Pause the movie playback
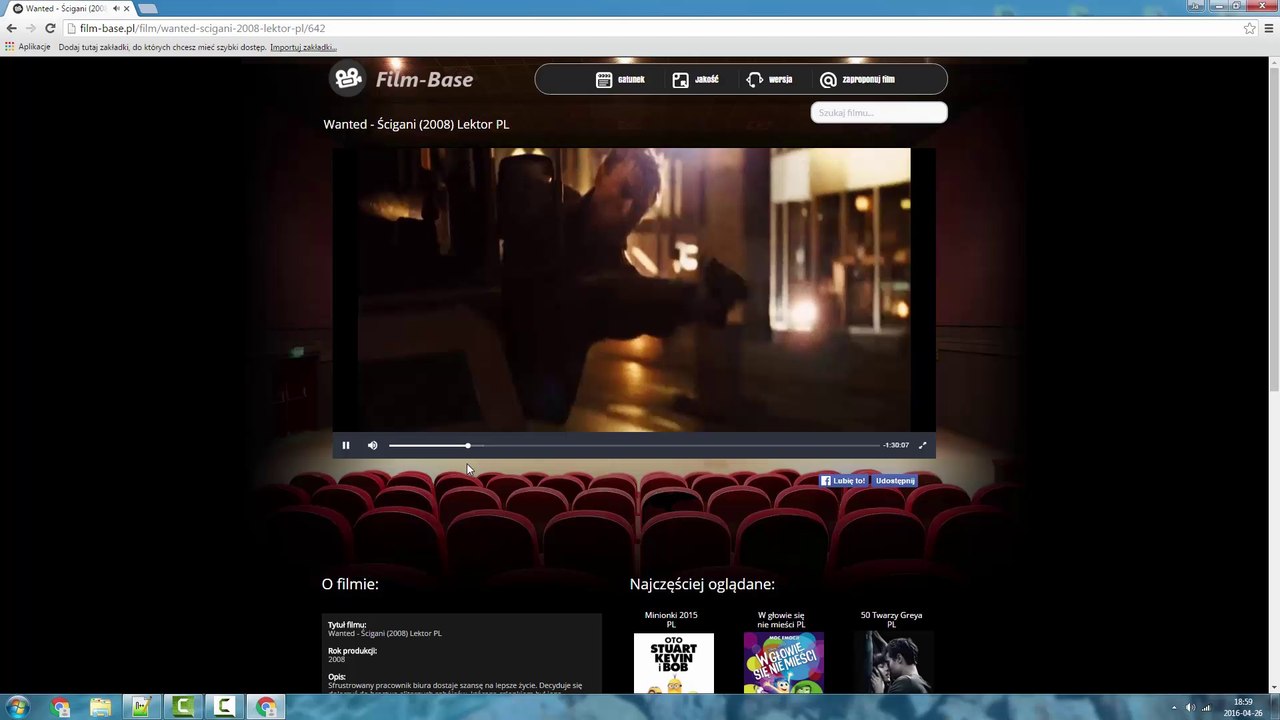The width and height of the screenshot is (1280, 720). tap(346, 445)
